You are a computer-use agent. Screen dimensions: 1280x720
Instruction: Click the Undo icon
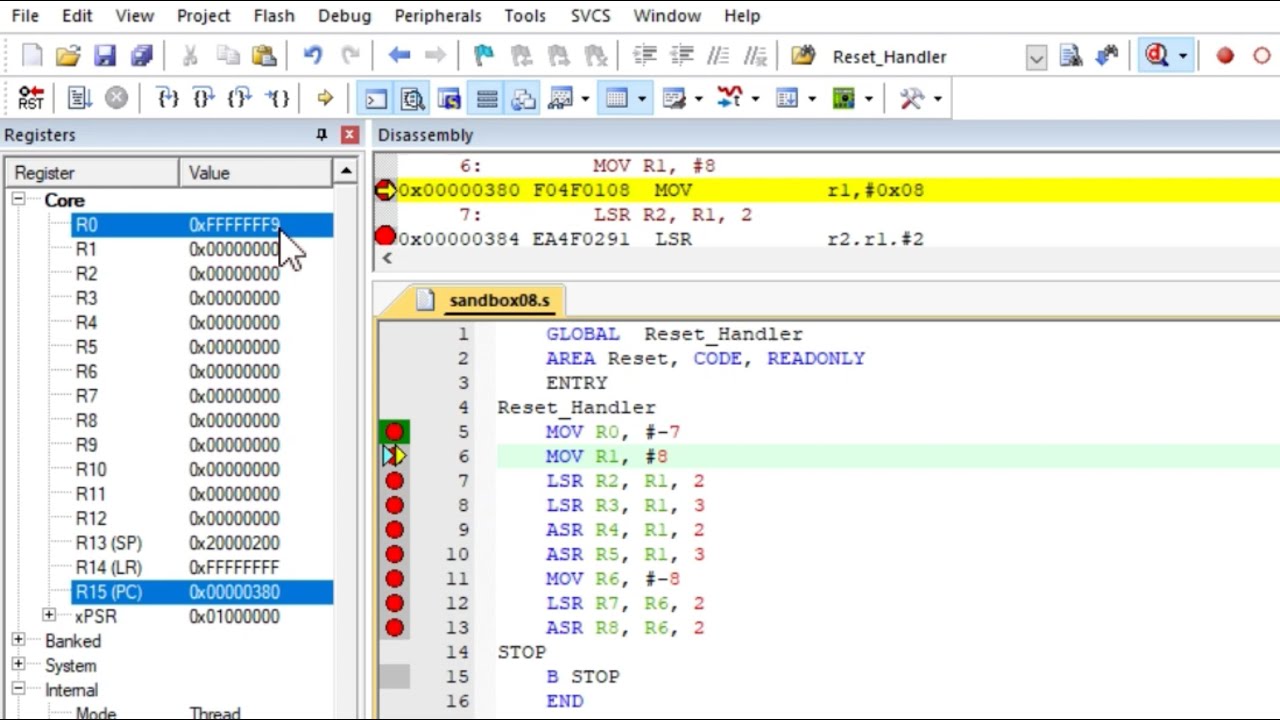(313, 56)
